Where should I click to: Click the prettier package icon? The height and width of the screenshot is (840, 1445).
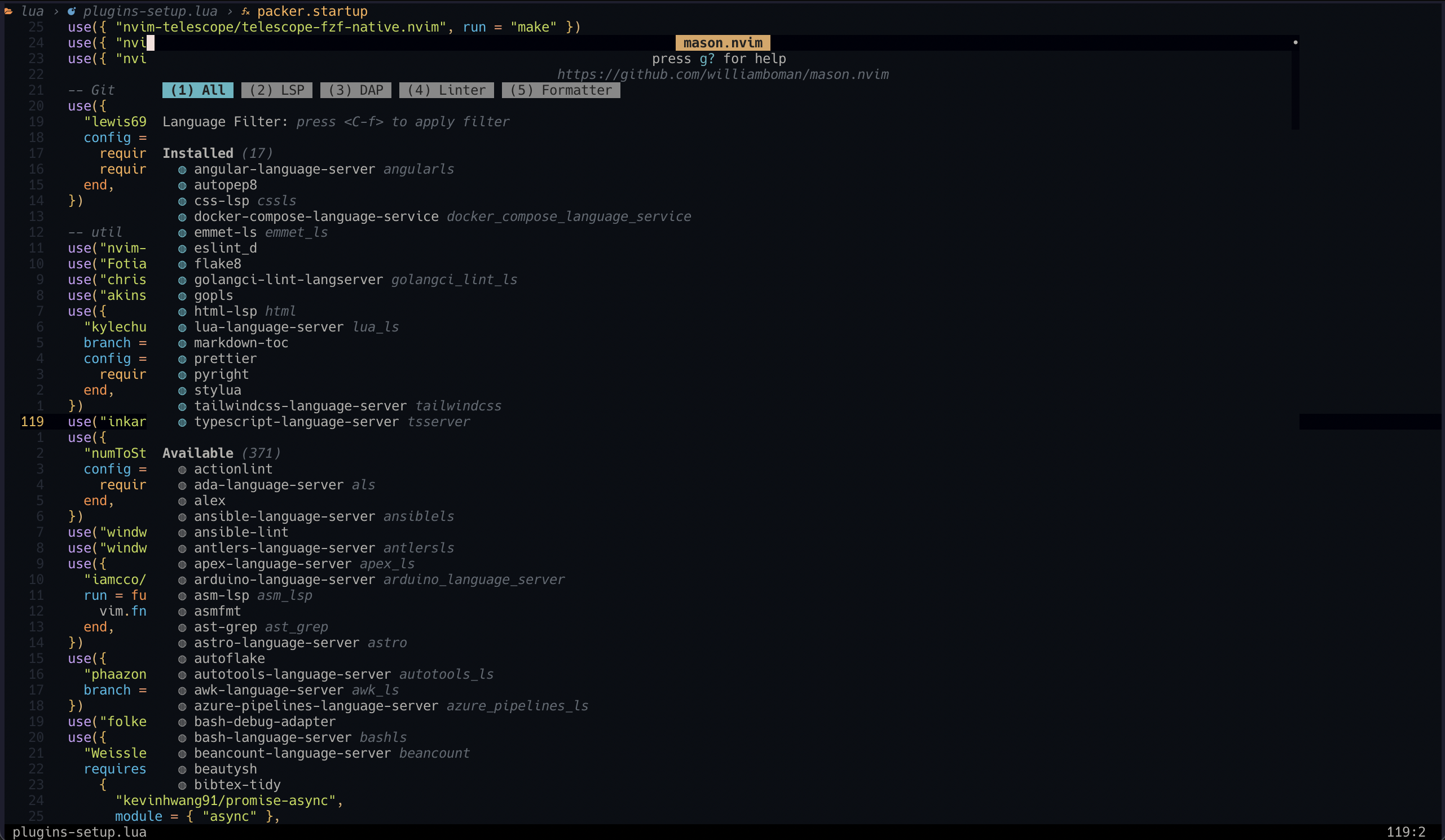pos(182,358)
